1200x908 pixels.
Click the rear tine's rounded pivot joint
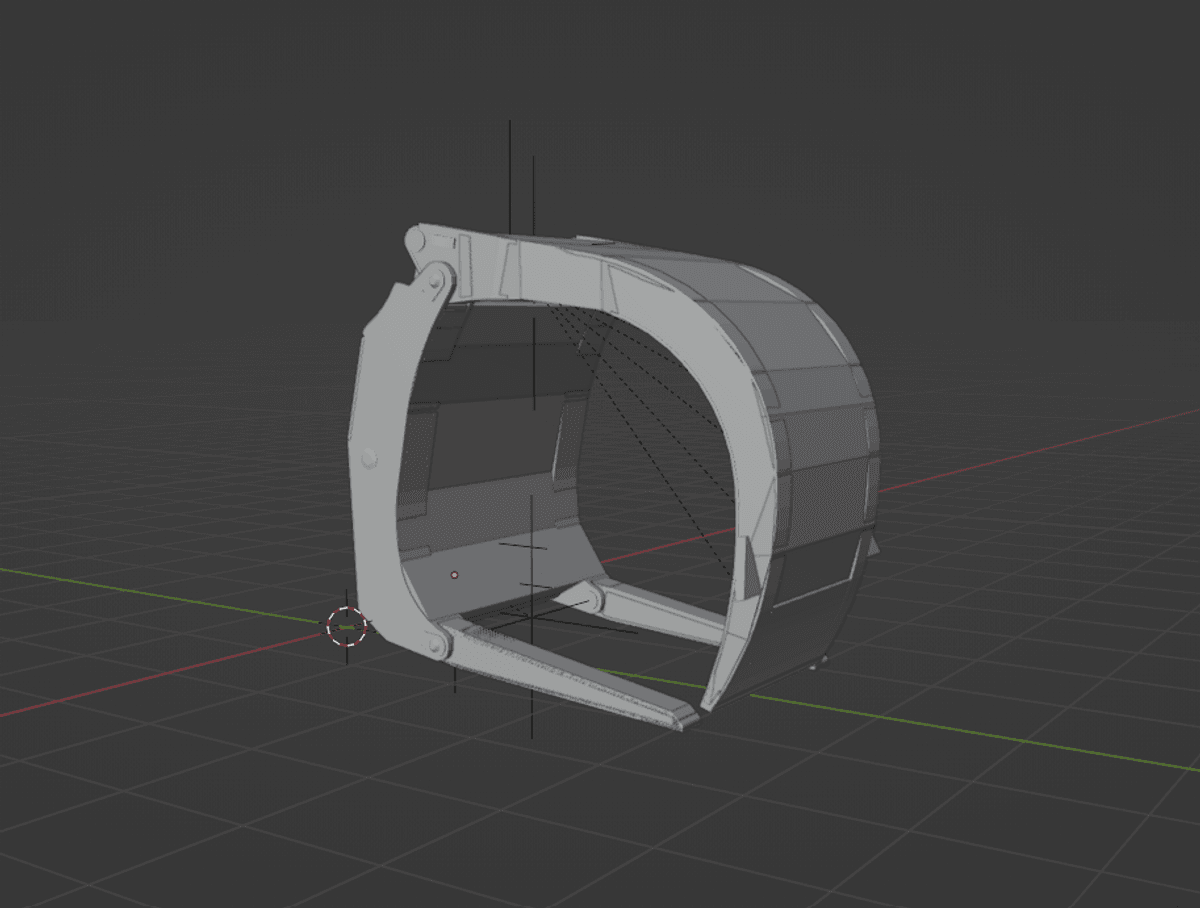pyautogui.click(x=591, y=597)
